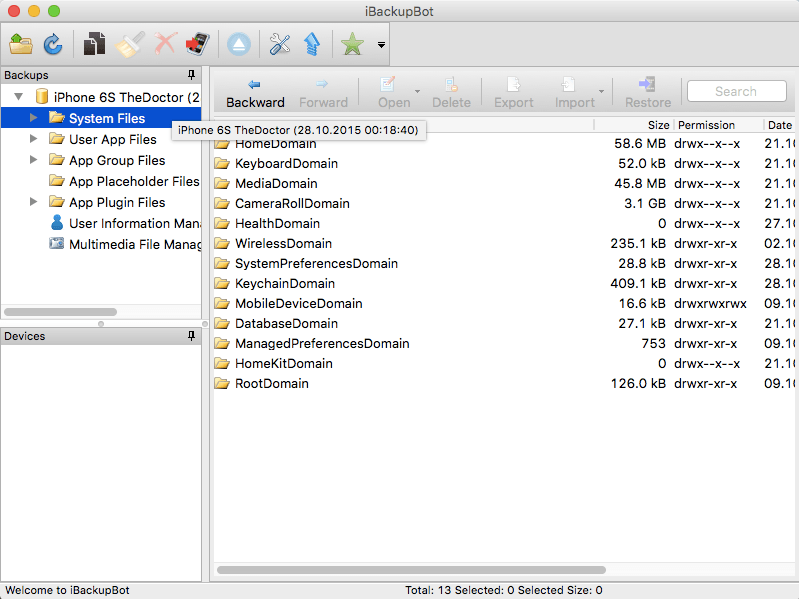Screen dimensions: 799x599
Task: Pin the Devices panel
Action: pos(192,336)
